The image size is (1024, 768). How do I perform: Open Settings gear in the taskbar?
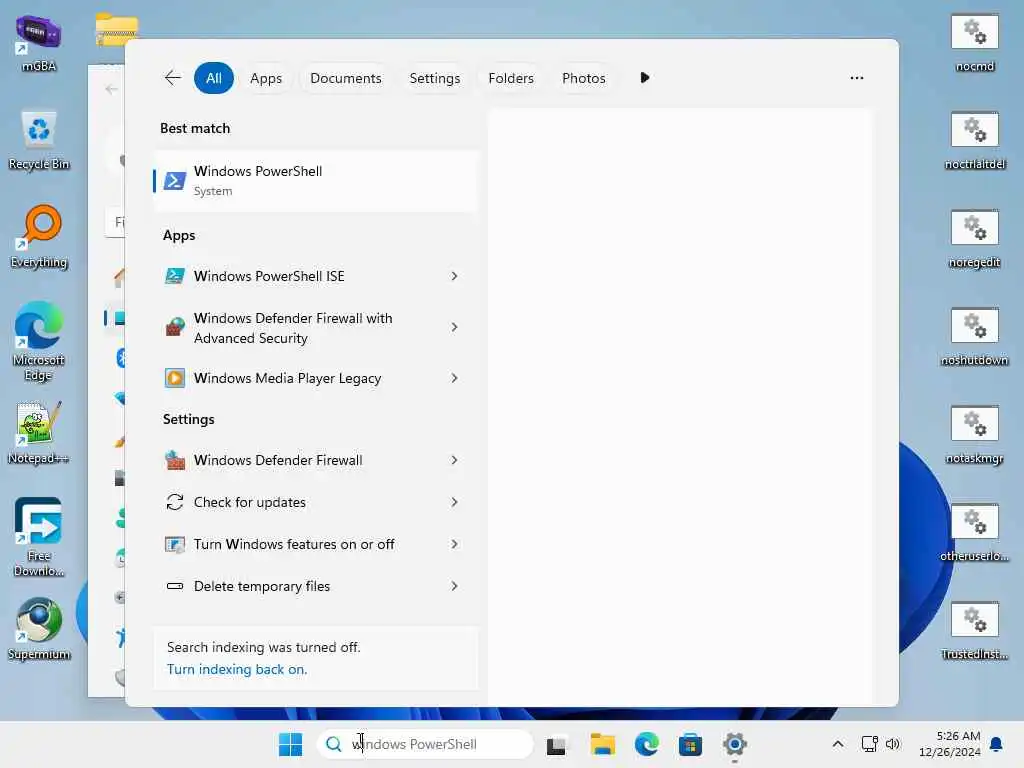click(x=734, y=744)
